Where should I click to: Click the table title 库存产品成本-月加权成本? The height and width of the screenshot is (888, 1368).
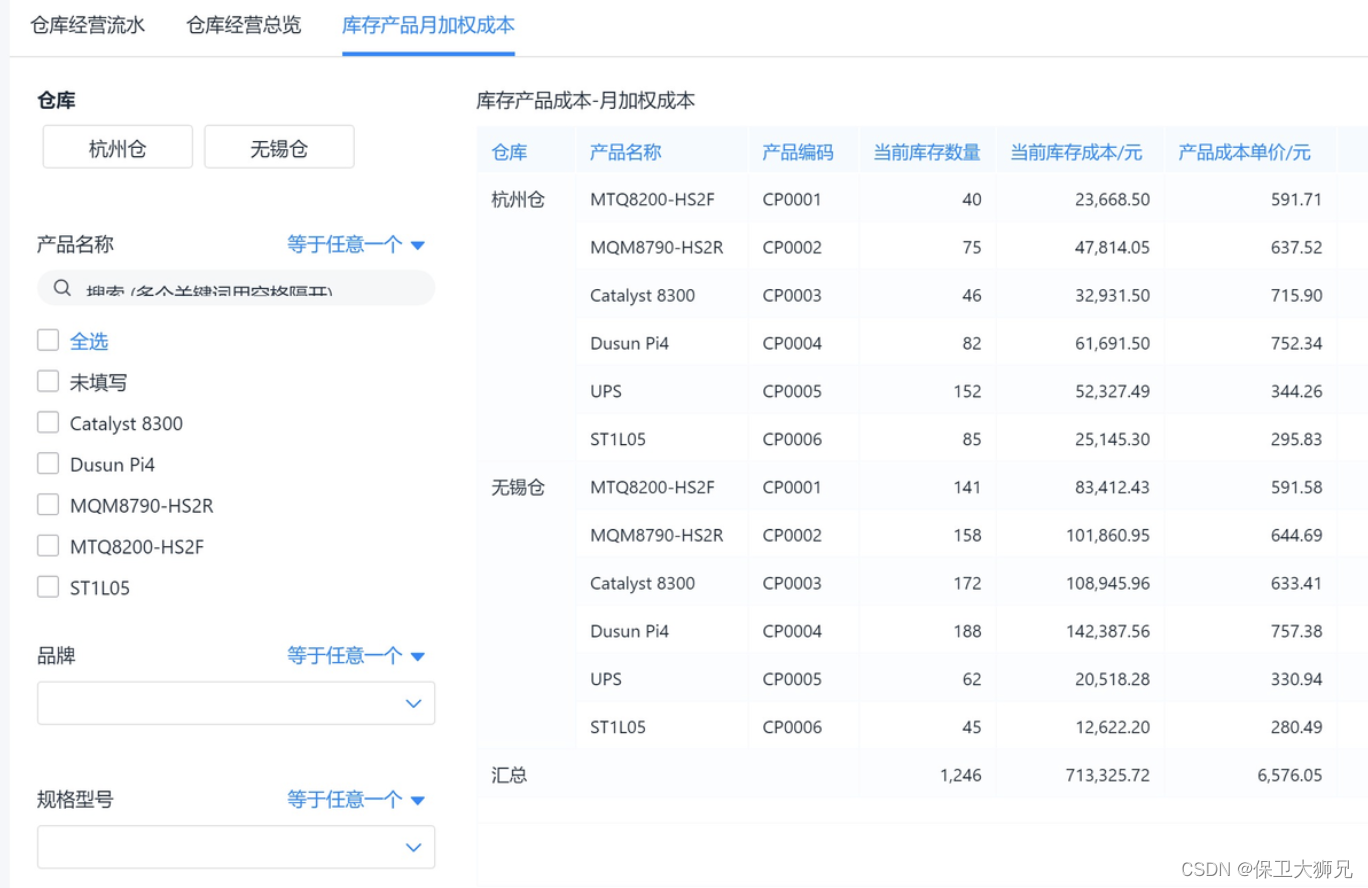(586, 100)
